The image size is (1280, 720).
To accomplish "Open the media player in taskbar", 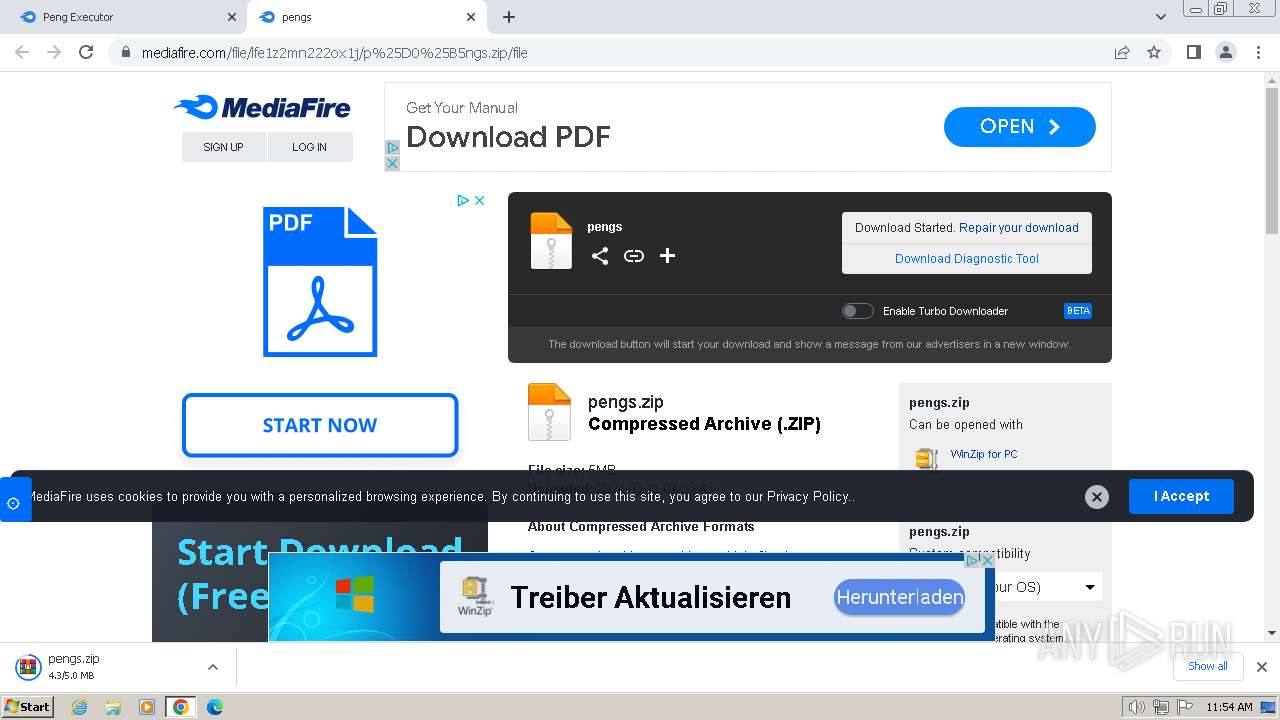I will pos(147,707).
